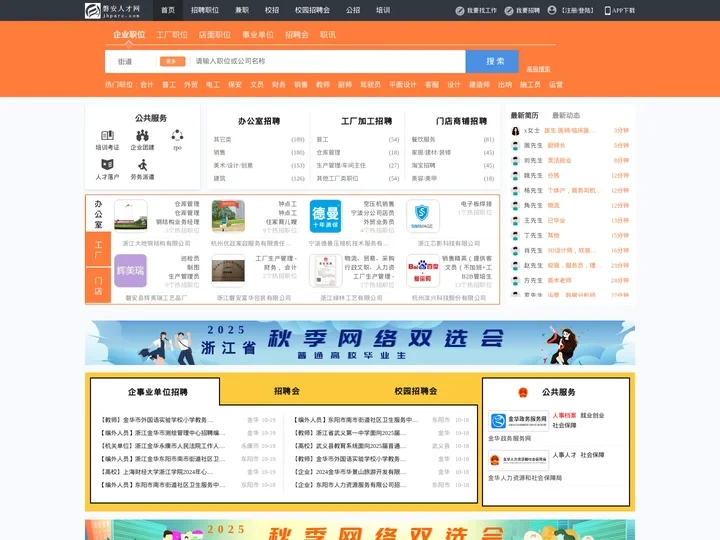Screen dimensions: 720x540
Task: Click hot job keyword 驾驶员
Action: [x=370, y=84]
